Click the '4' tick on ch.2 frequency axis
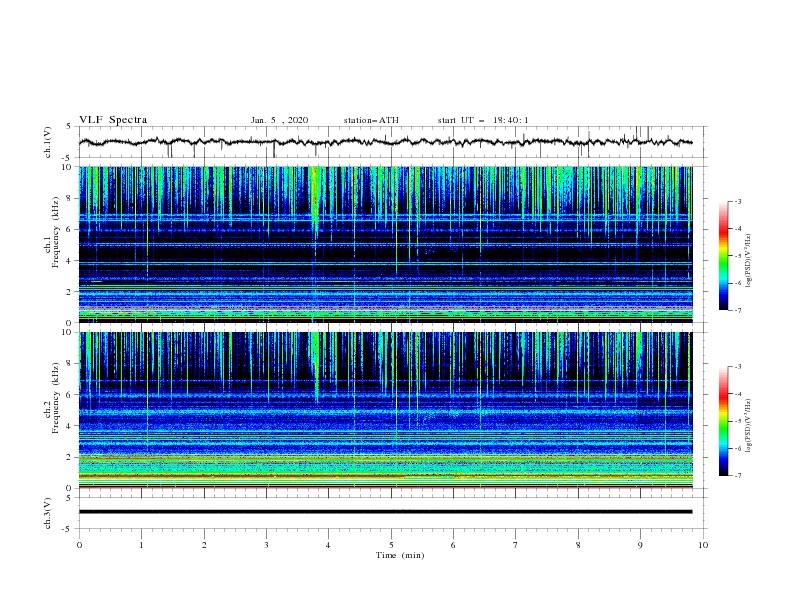 (x=70, y=426)
